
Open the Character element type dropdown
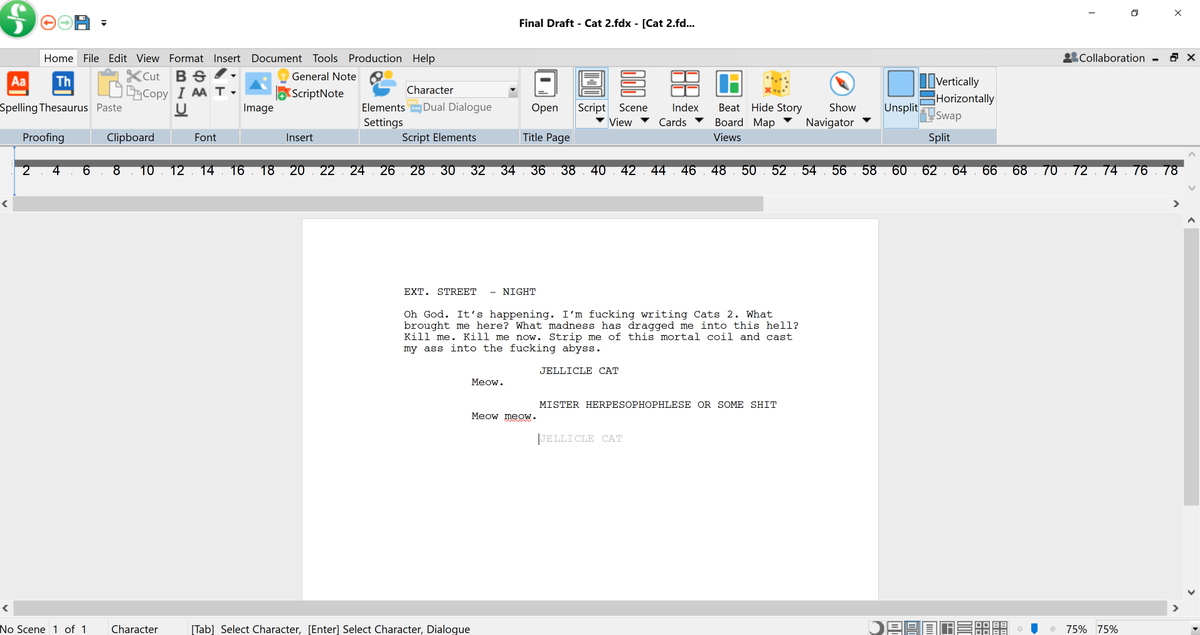click(x=513, y=90)
